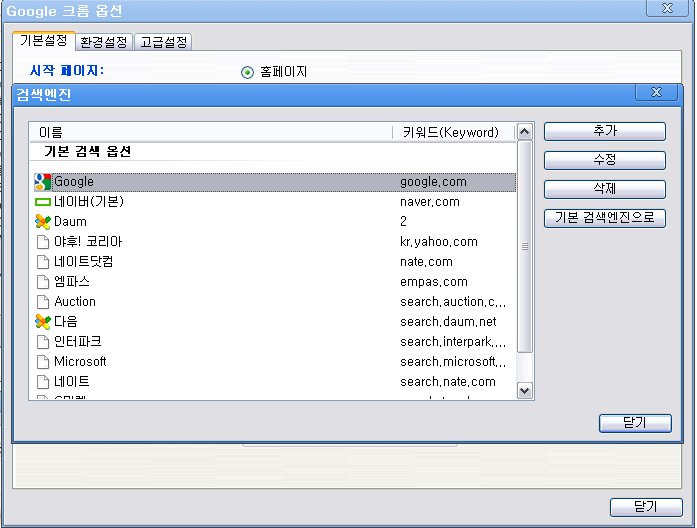Open the 고급설정 tab
This screenshot has width=697, height=528.
164,42
